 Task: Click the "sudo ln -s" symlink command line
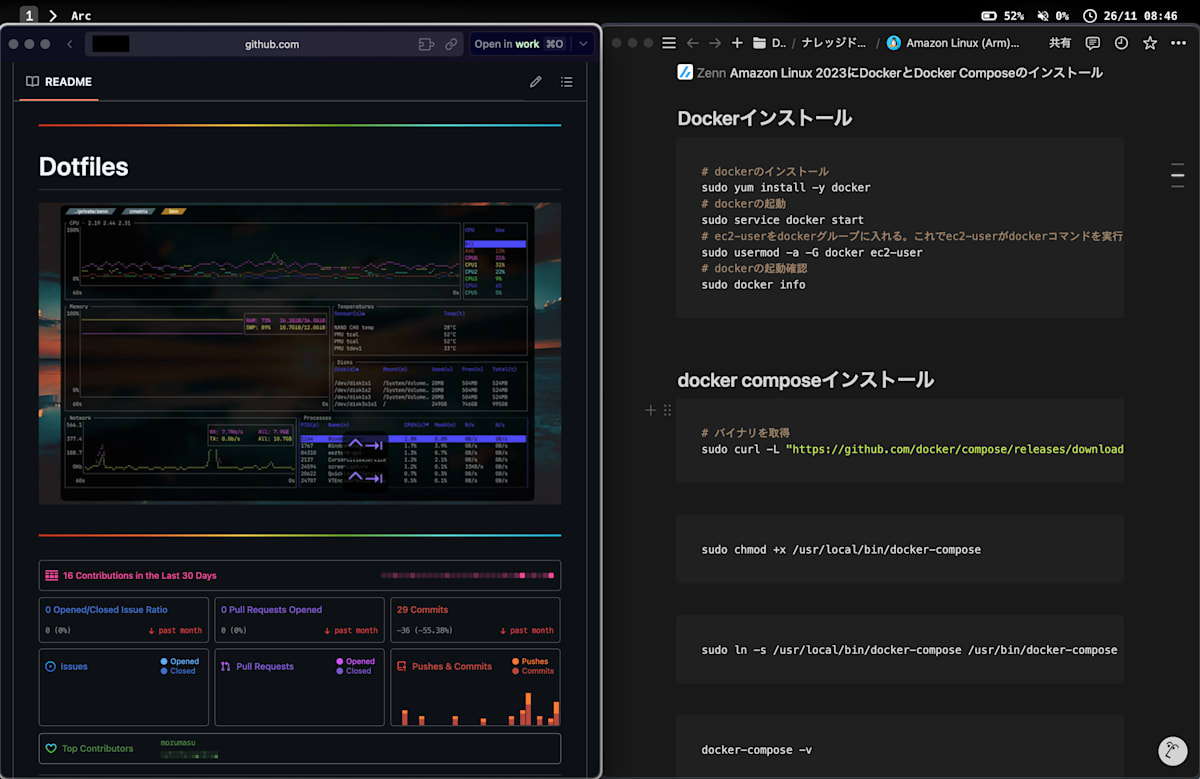[x=909, y=649]
